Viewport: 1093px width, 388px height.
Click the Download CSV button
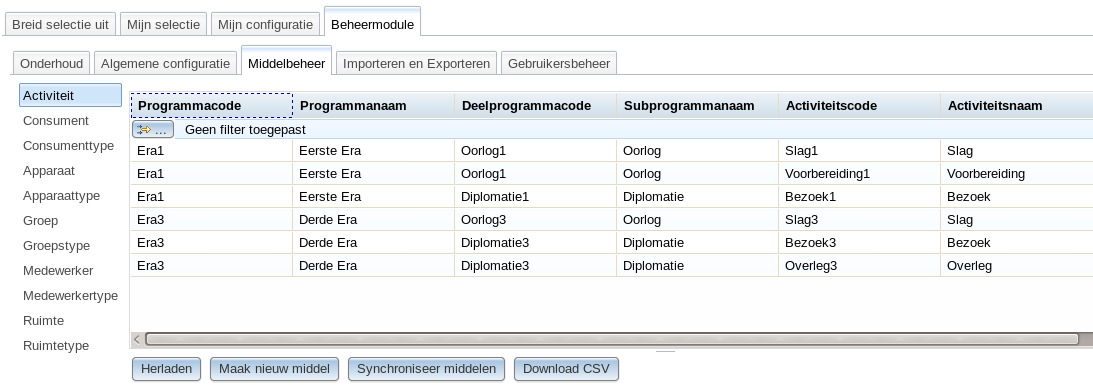pos(566,369)
